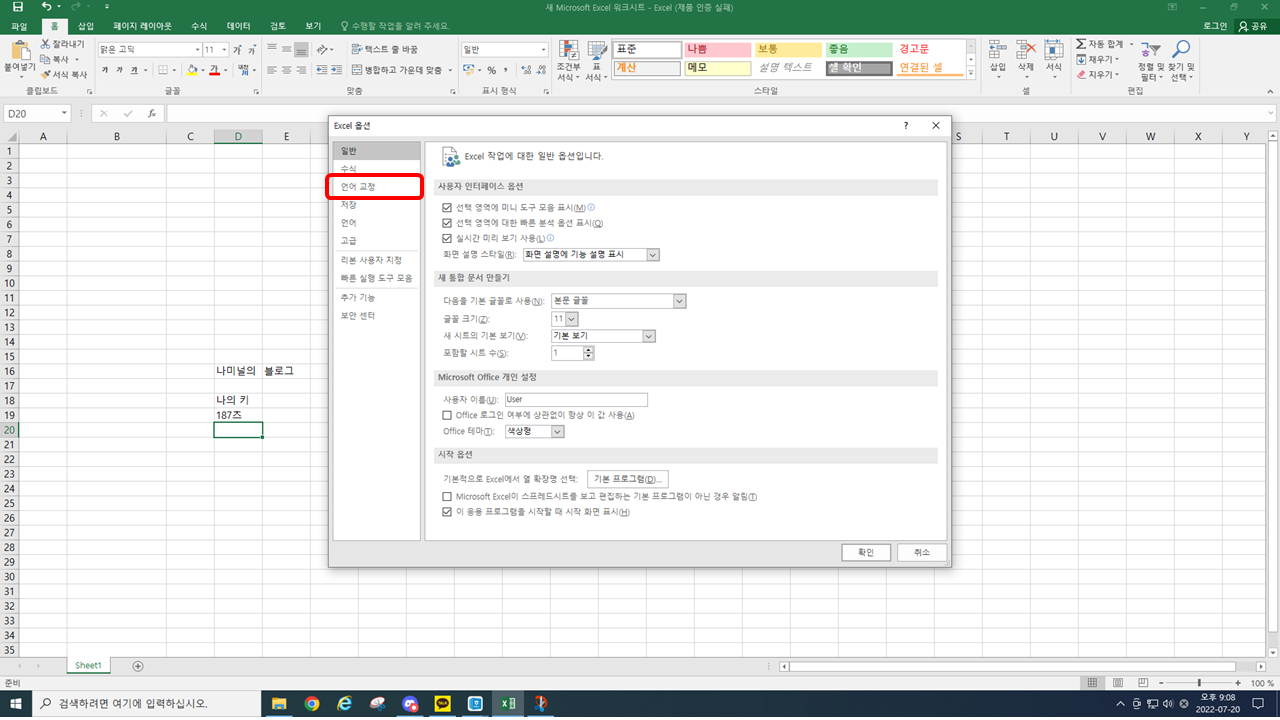Toggle the mini toolbar on selection checkbox
This screenshot has height=720, width=1280.
pos(447,208)
